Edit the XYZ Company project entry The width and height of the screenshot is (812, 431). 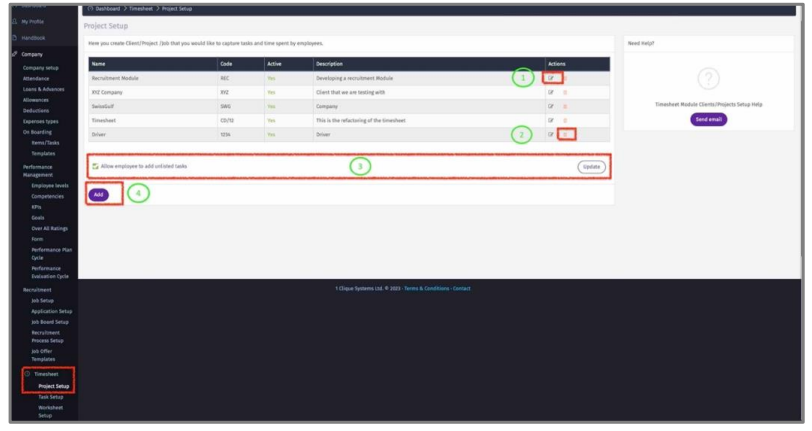tap(550, 92)
